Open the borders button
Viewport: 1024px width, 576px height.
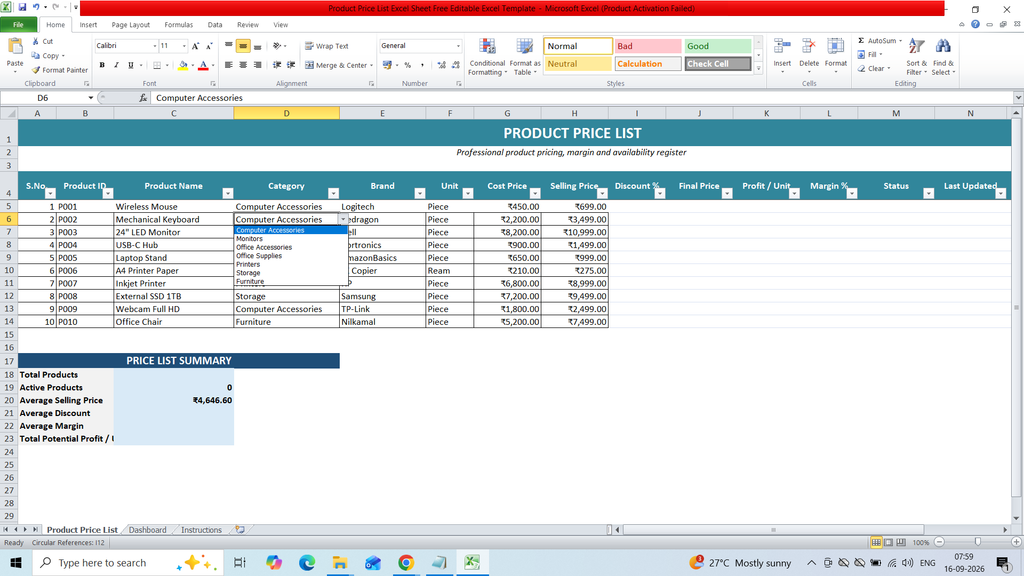pyautogui.click(x=157, y=65)
